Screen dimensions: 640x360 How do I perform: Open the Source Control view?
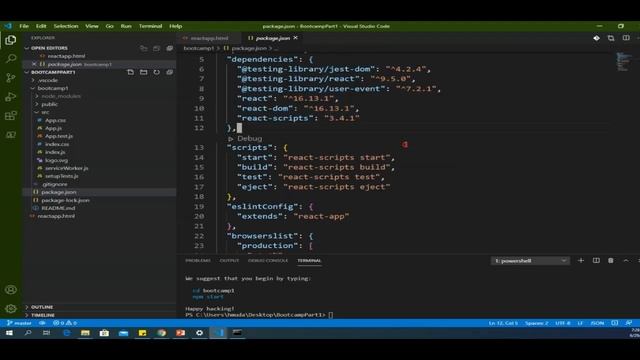coord(11,78)
